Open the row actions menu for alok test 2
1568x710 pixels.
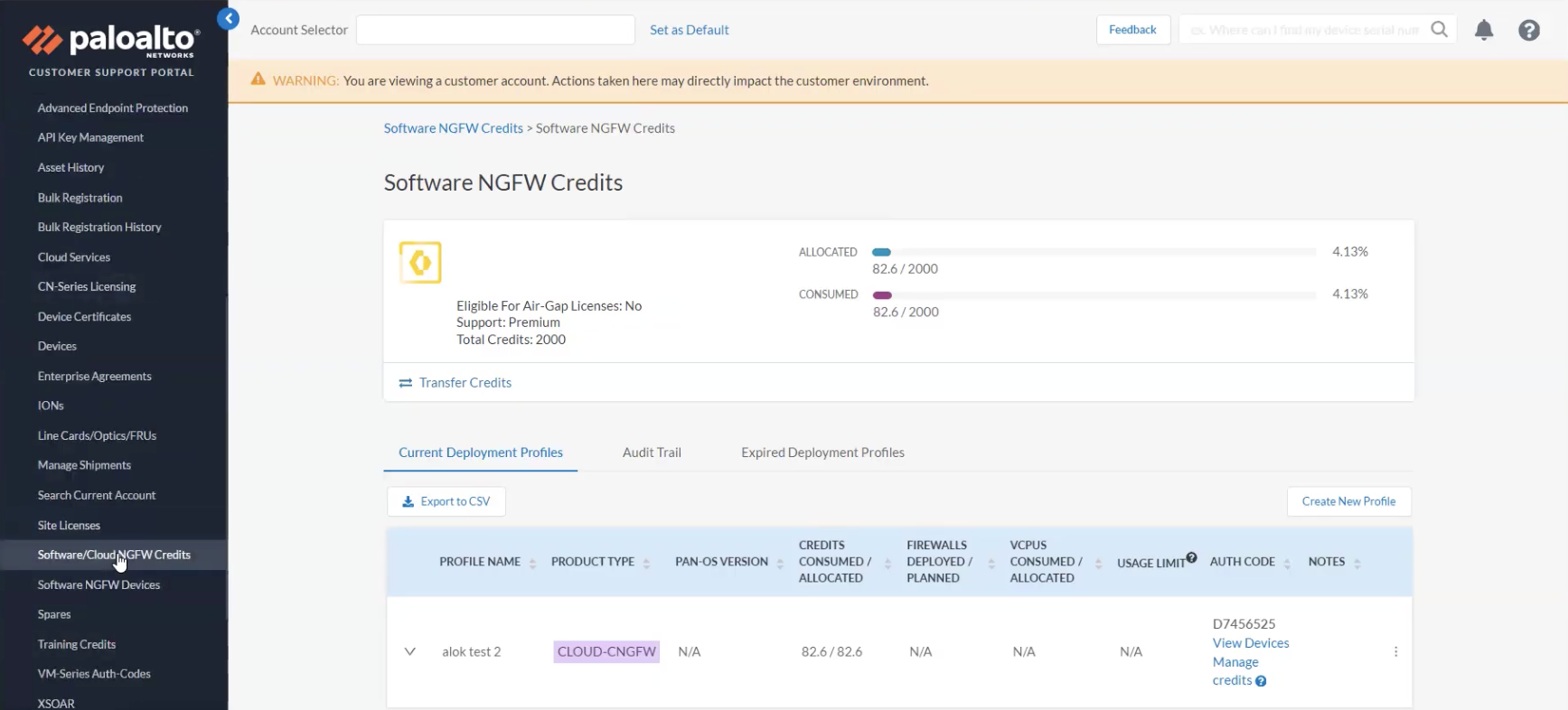point(1395,651)
